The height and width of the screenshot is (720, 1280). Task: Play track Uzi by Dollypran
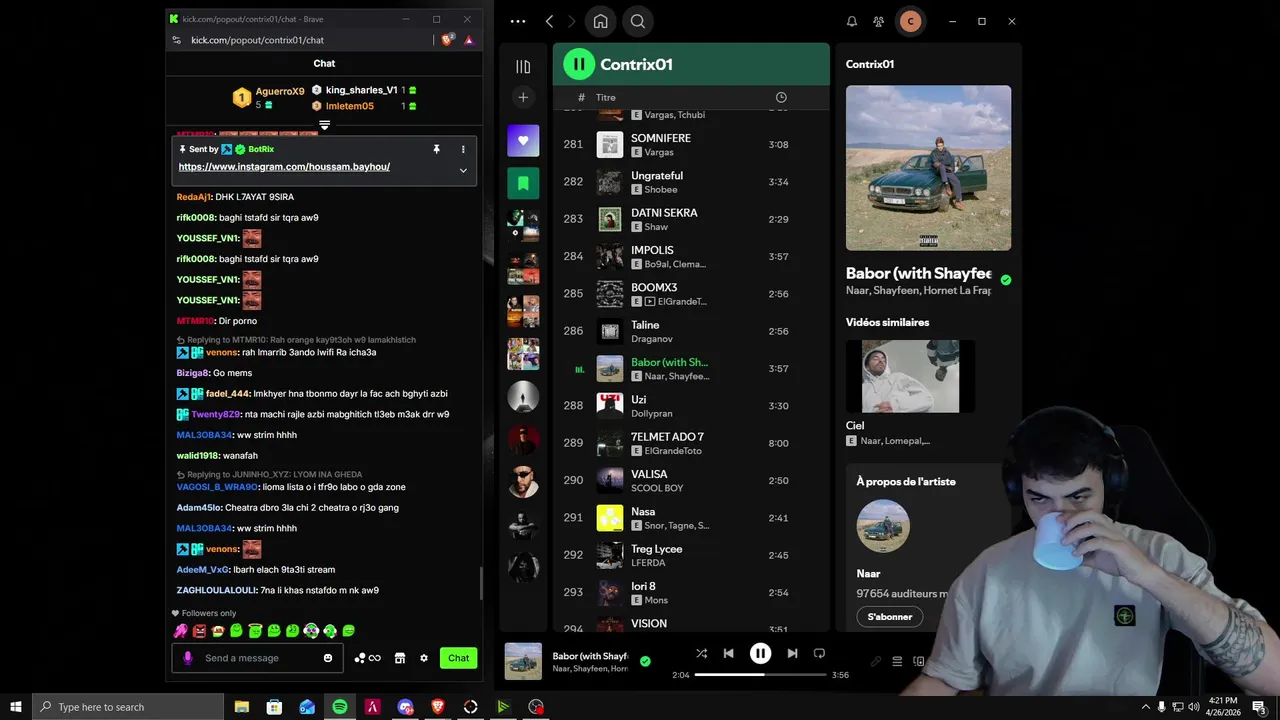pos(692,406)
